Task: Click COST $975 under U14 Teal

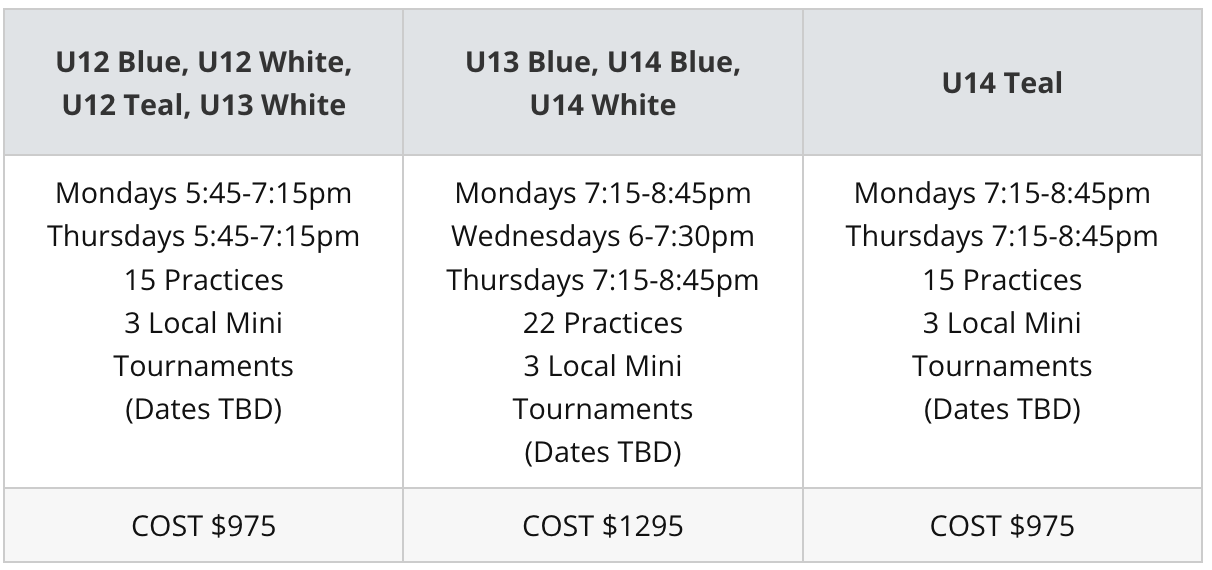Action: click(1002, 526)
